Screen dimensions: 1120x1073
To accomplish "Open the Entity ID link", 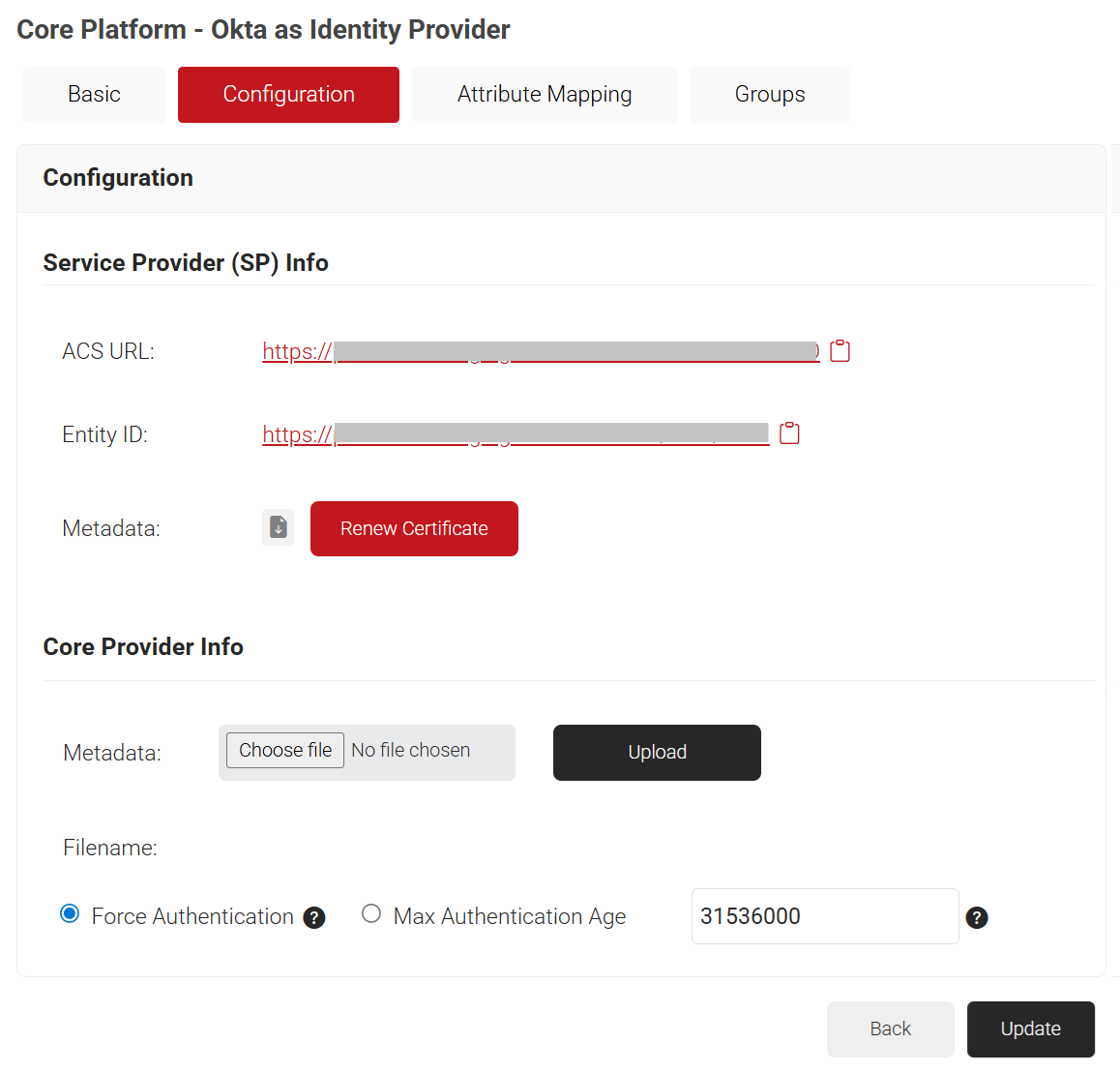I will (515, 434).
